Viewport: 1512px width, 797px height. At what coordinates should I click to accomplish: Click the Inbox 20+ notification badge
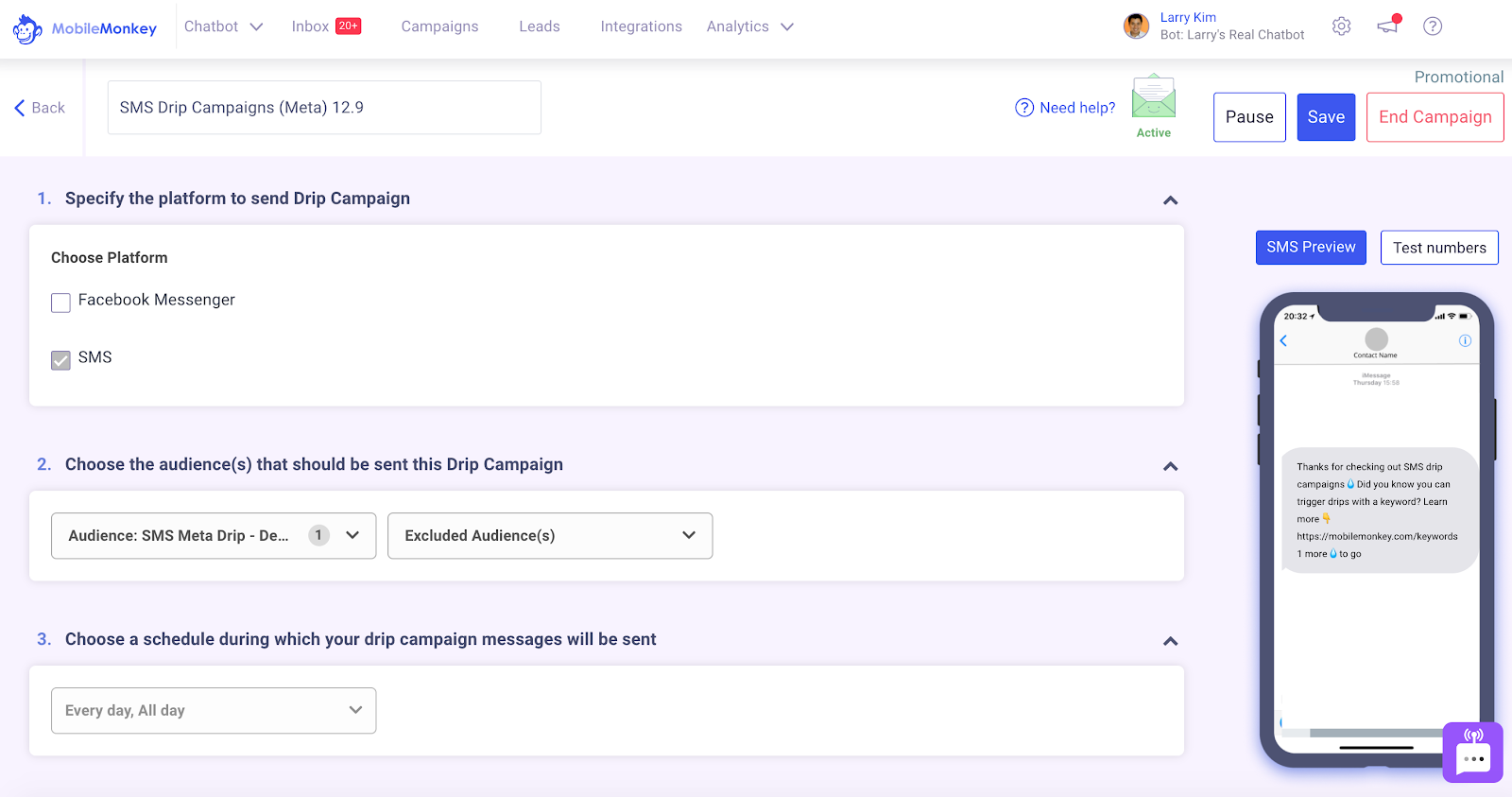tap(349, 26)
